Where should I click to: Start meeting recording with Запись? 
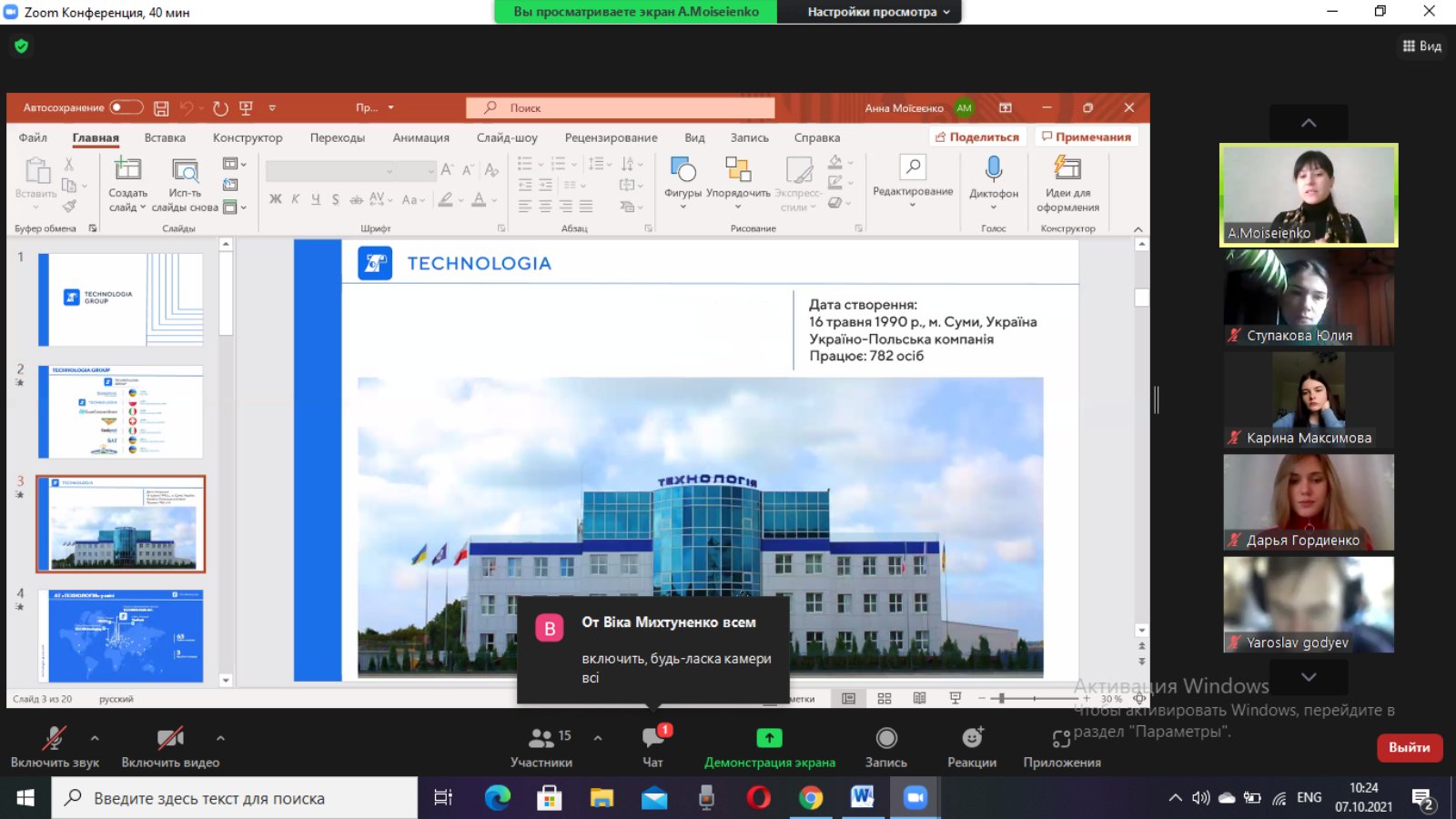click(886, 747)
